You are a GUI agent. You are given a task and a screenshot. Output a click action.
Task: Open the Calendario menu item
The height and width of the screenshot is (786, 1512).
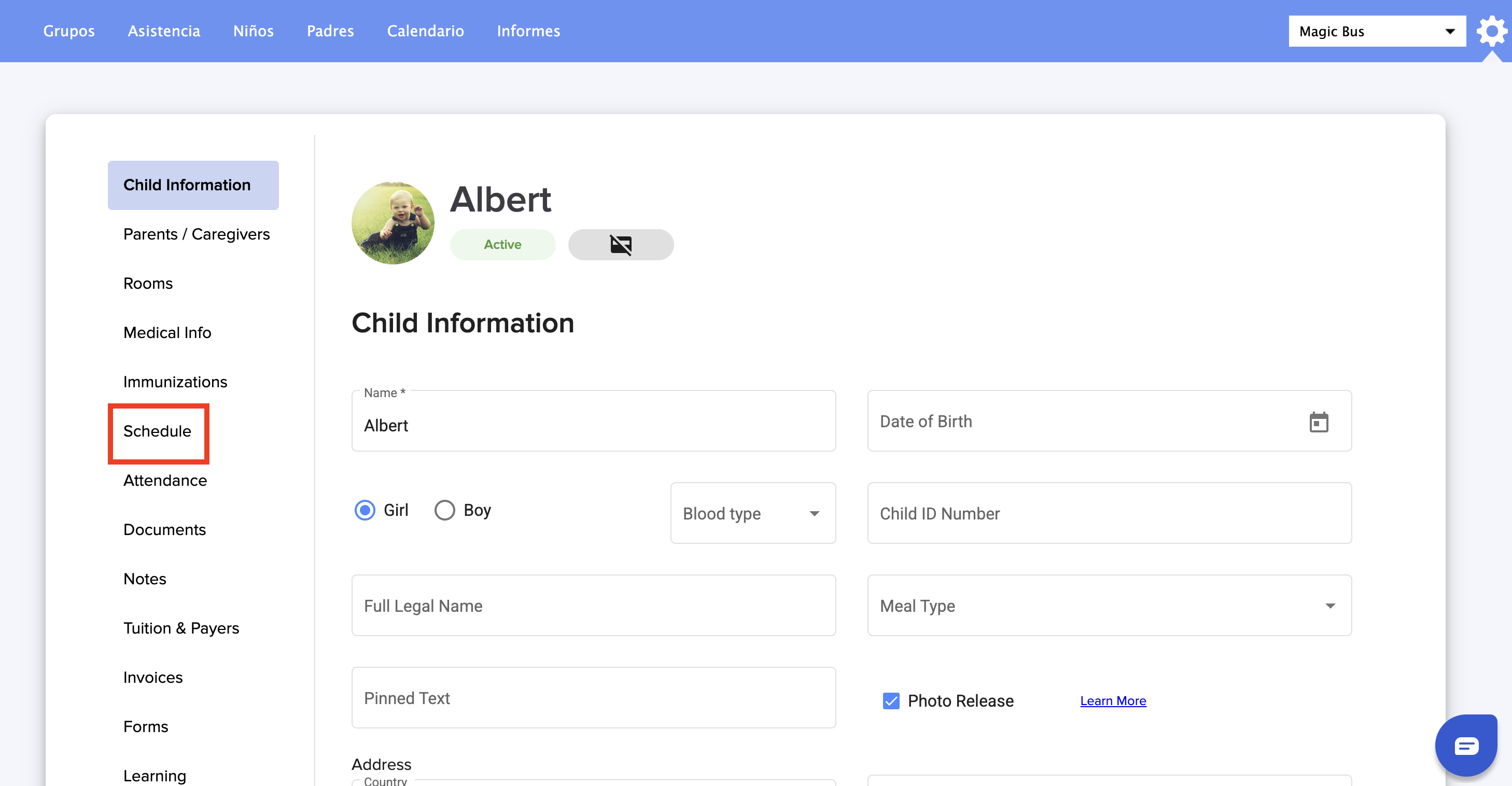pos(425,31)
